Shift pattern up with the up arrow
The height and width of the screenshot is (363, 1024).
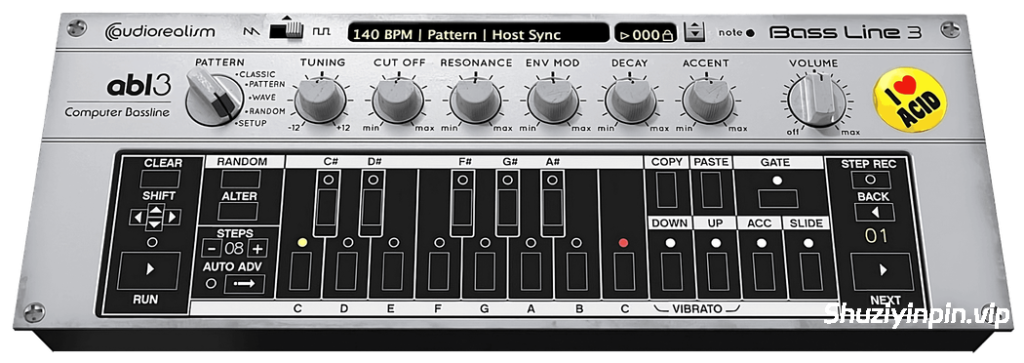click(154, 211)
